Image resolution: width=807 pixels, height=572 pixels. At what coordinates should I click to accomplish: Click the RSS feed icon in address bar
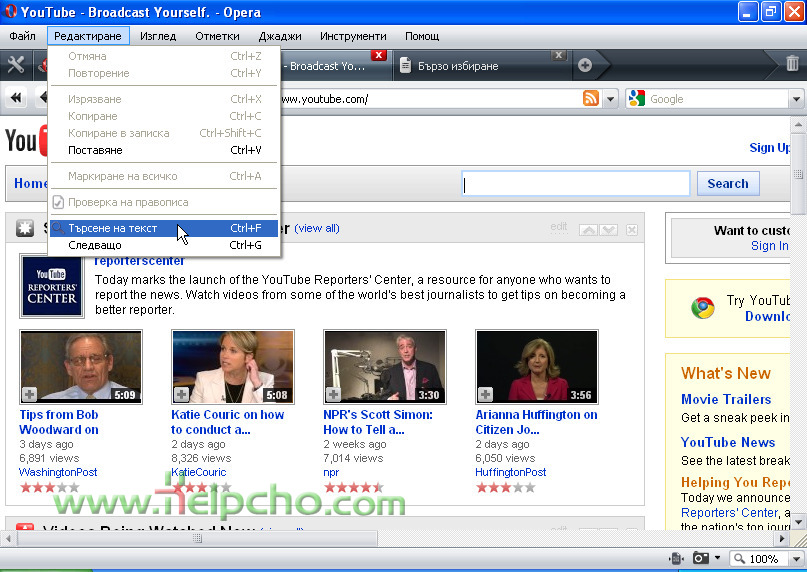coord(591,98)
